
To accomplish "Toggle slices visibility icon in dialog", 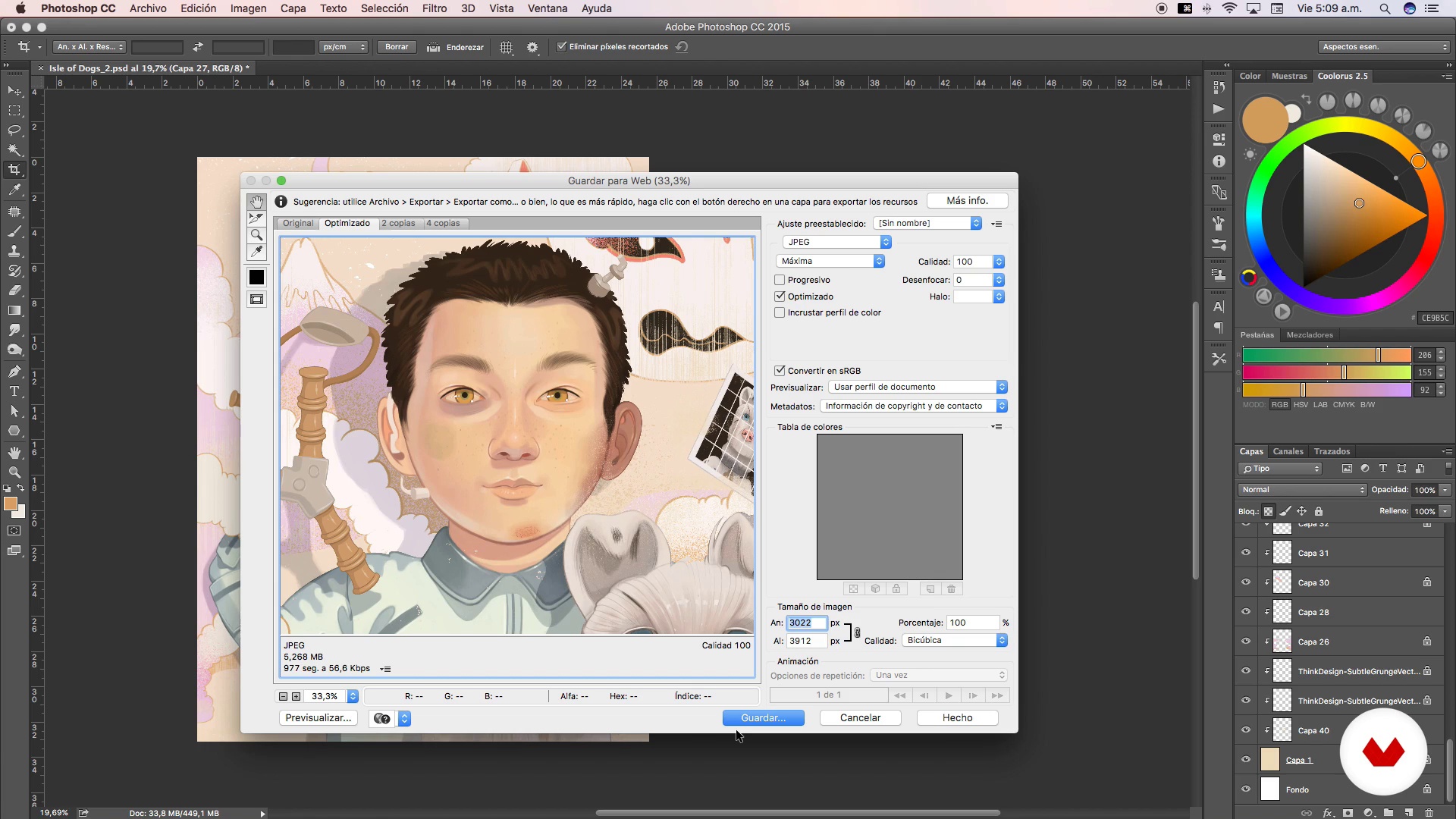I will tap(256, 300).
